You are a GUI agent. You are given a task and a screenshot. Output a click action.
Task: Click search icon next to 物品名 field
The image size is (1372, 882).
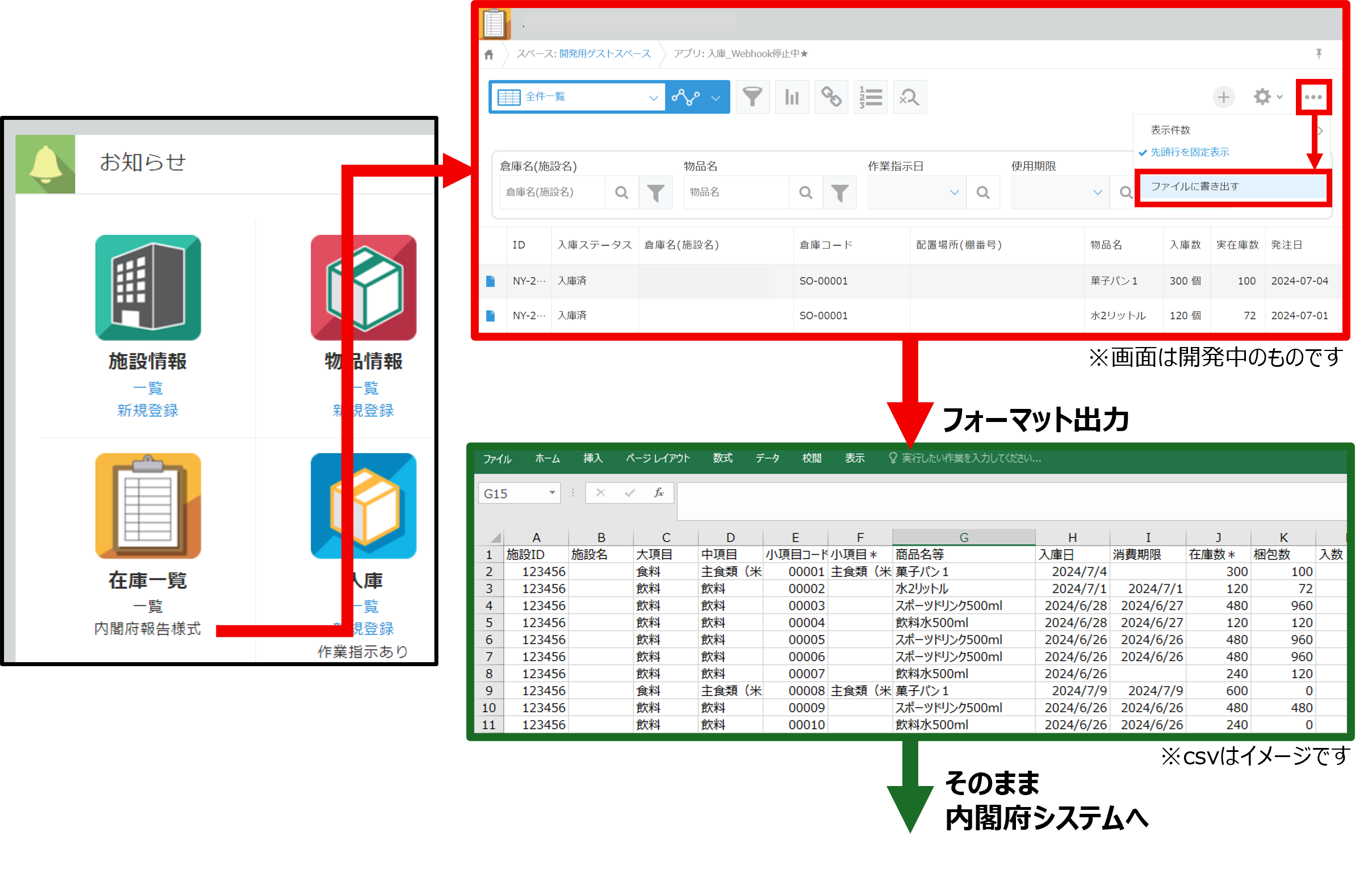(x=805, y=193)
